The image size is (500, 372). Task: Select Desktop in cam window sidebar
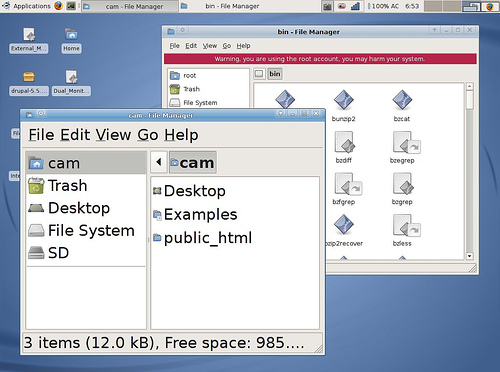(x=86, y=208)
